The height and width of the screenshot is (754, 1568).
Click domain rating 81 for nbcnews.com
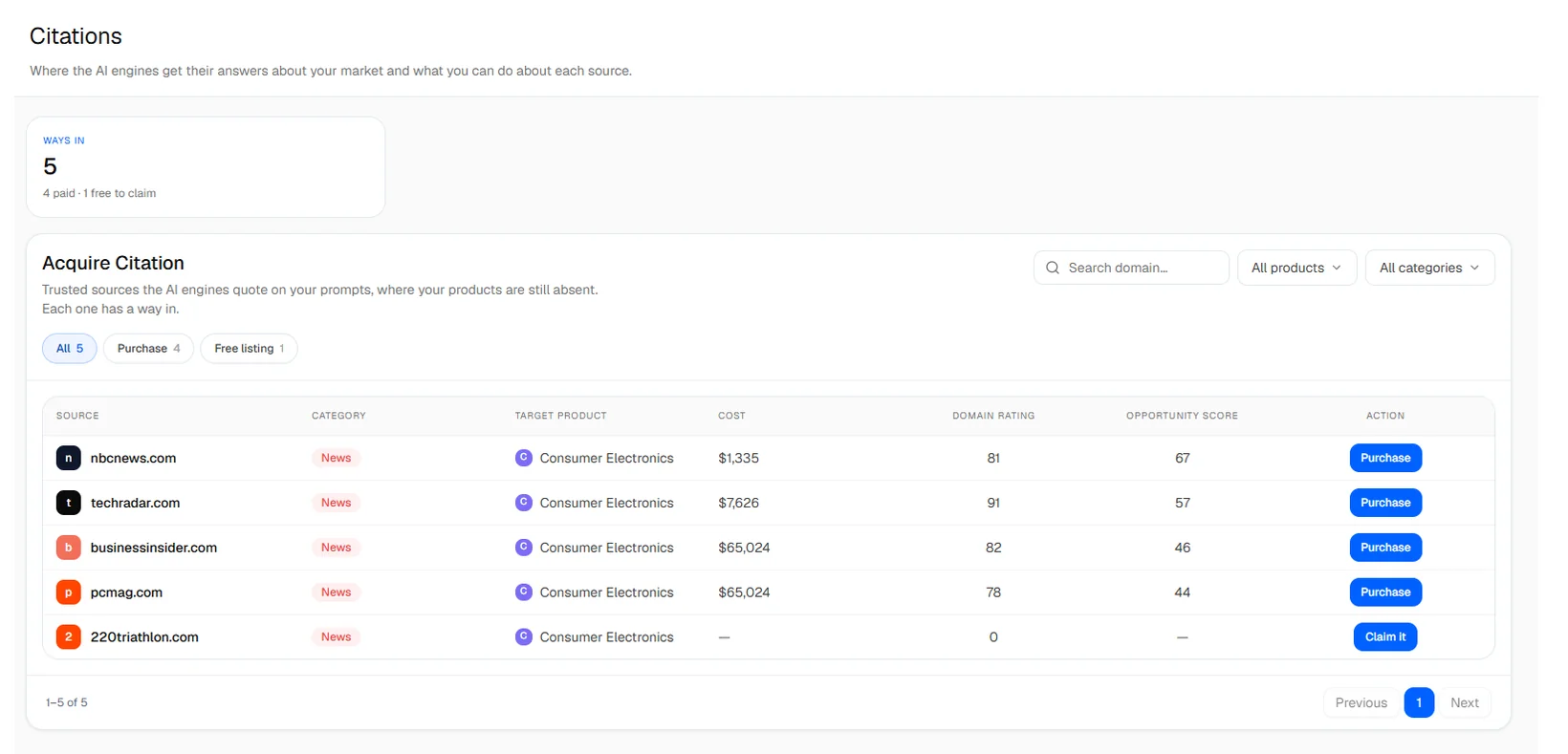pyautogui.click(x=993, y=458)
